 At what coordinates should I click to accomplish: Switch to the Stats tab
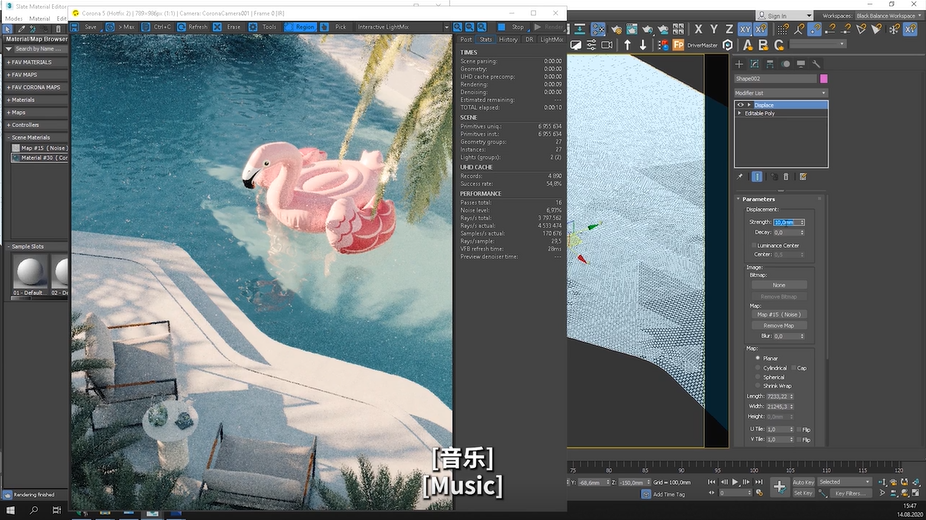click(485, 40)
